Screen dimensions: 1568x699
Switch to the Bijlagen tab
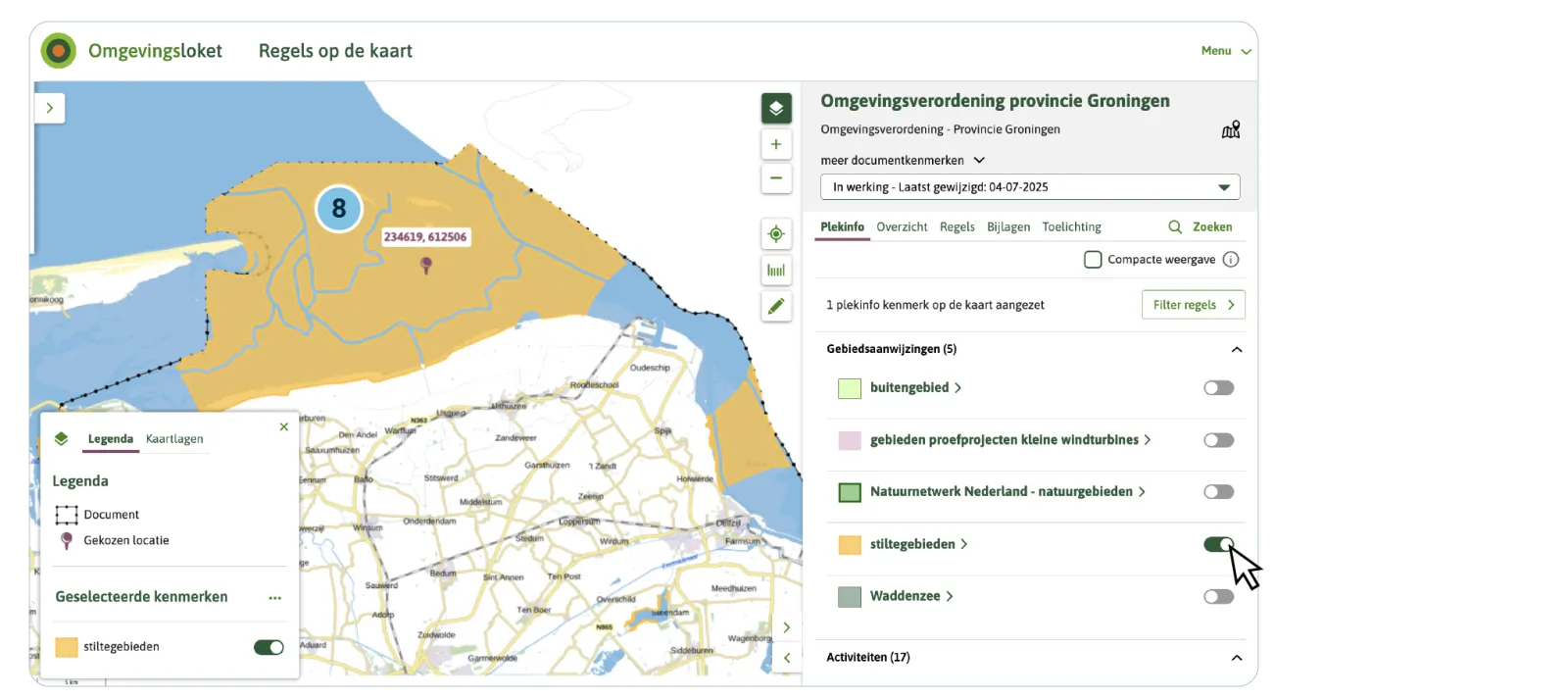pos(1008,226)
